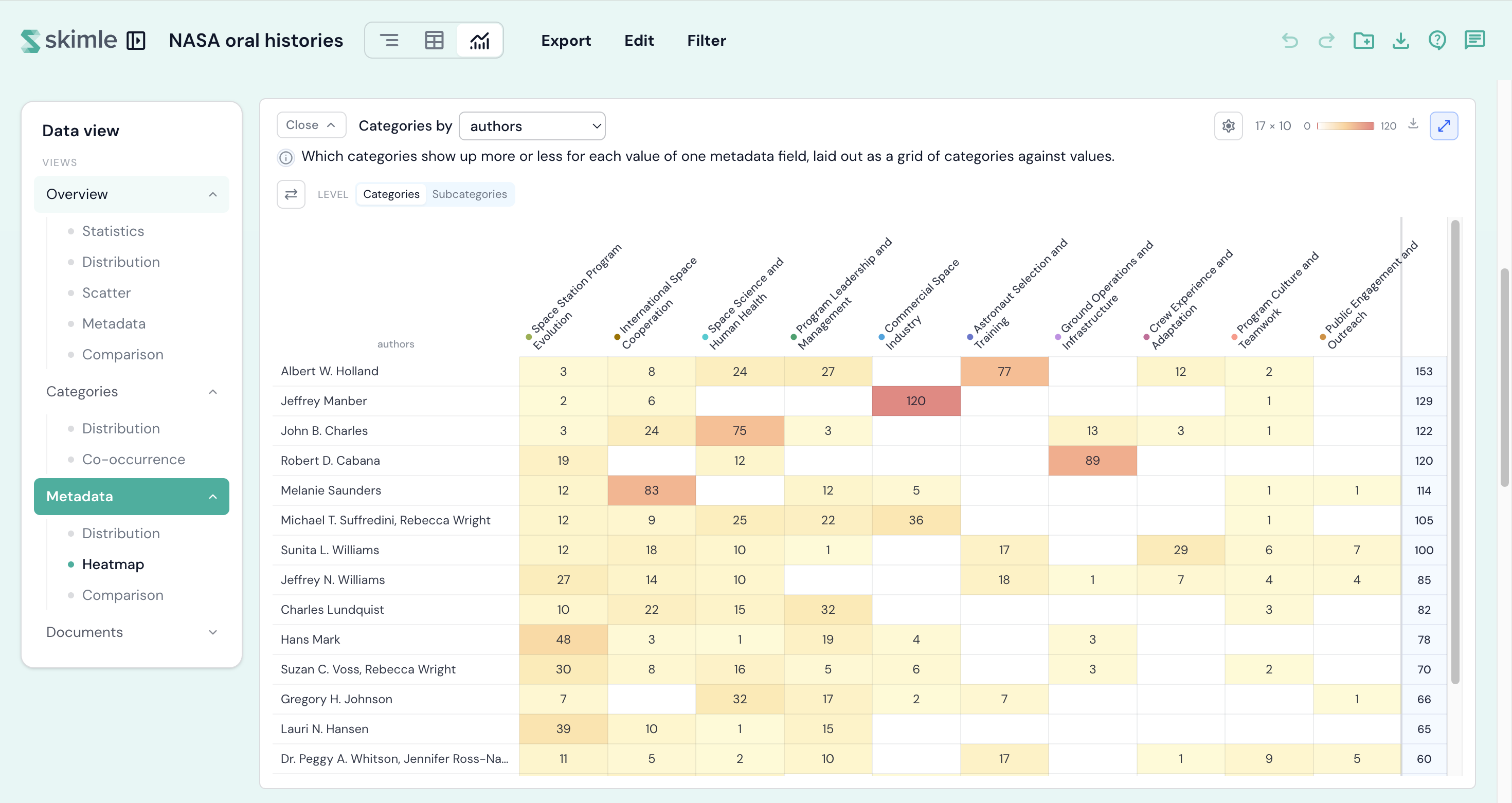Toggle the sidebar panel icon beside skimle logo

tap(136, 41)
